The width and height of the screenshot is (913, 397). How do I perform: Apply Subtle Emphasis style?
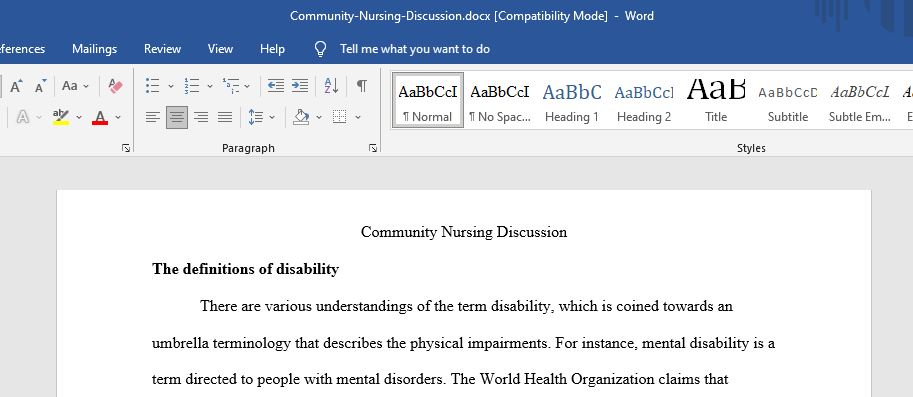(860, 100)
